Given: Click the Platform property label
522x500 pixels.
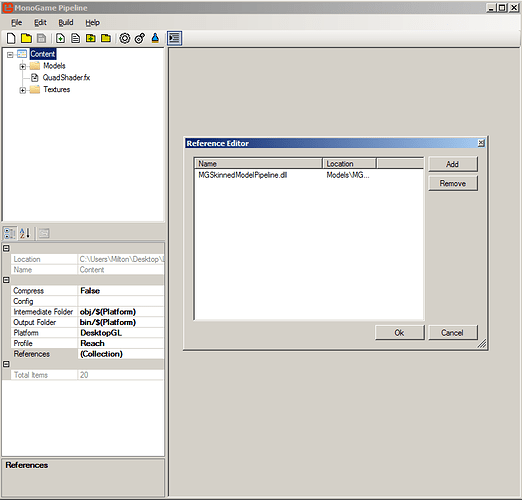Looking at the screenshot, I should (26, 333).
